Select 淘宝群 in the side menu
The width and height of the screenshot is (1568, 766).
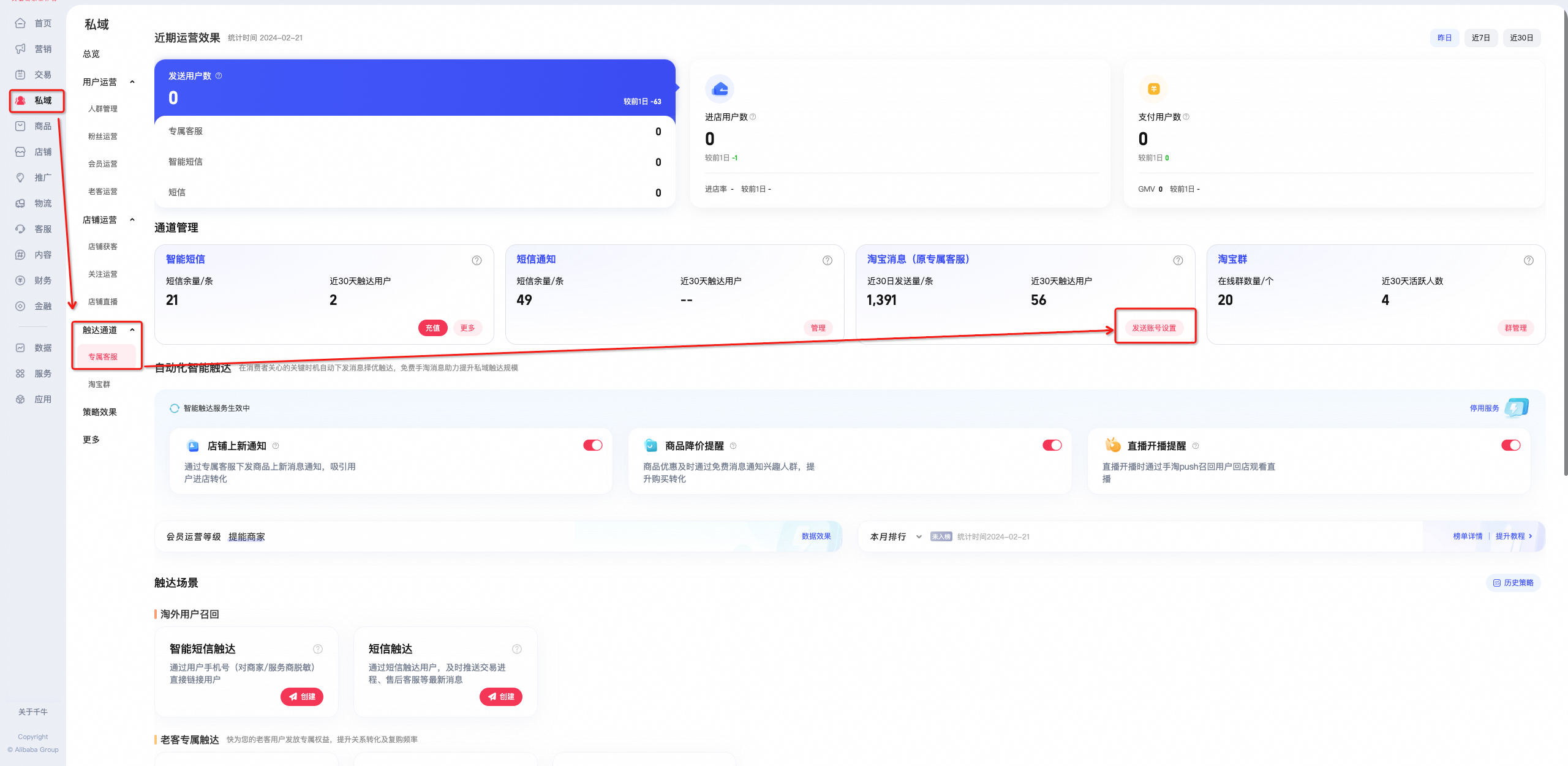99,385
